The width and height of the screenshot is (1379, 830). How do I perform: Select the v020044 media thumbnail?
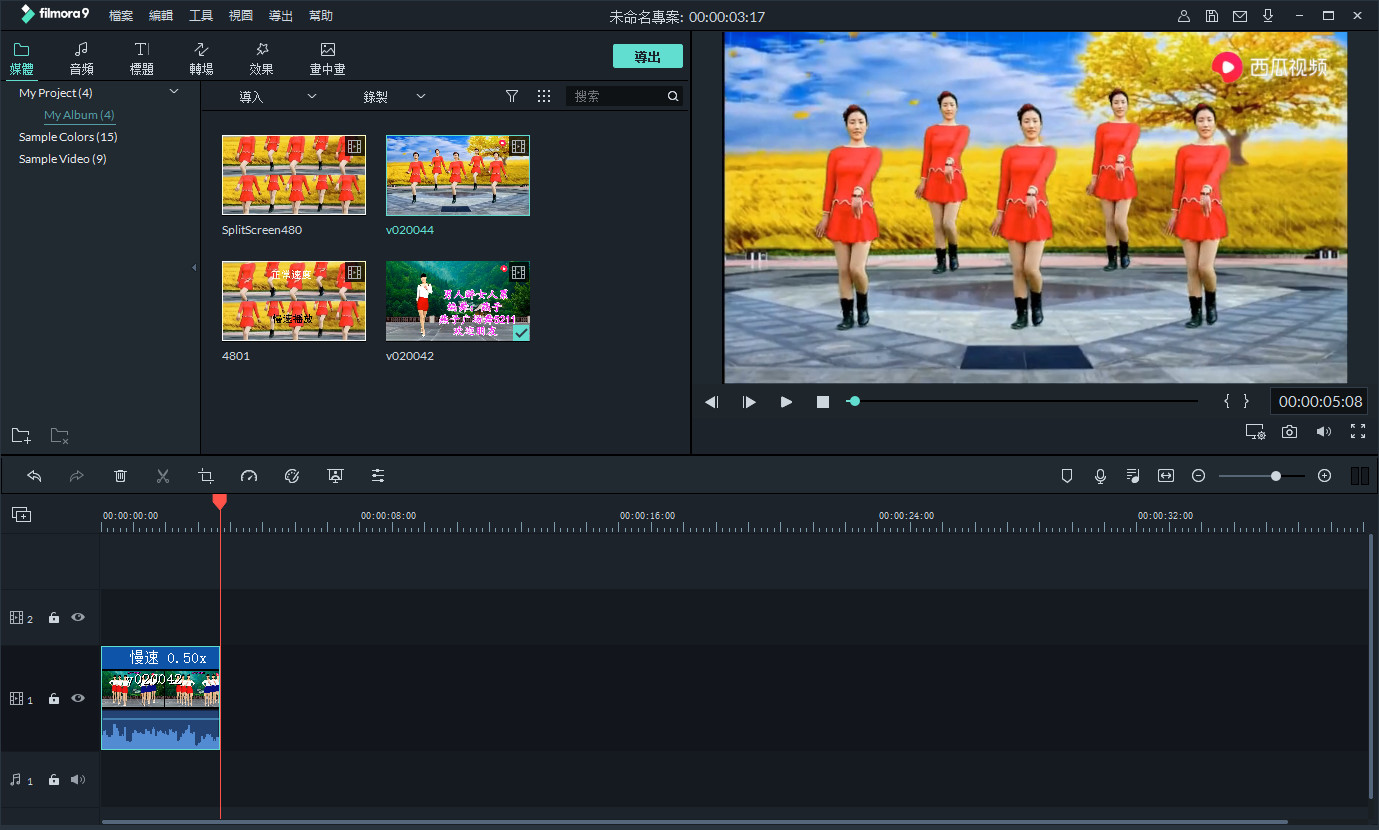point(457,175)
